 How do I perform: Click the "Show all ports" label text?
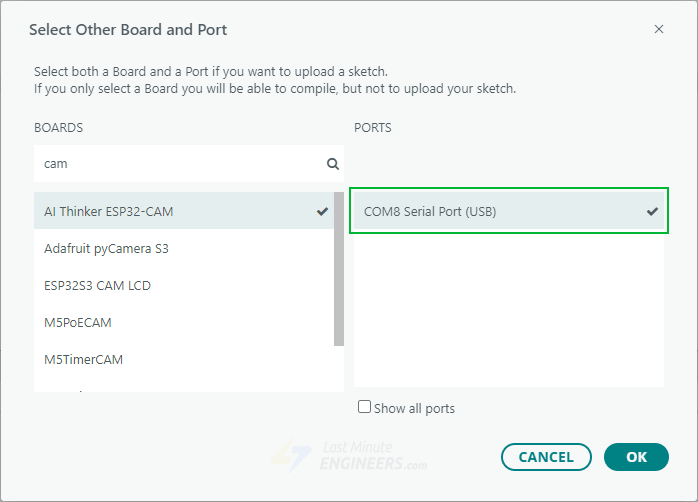pos(414,408)
